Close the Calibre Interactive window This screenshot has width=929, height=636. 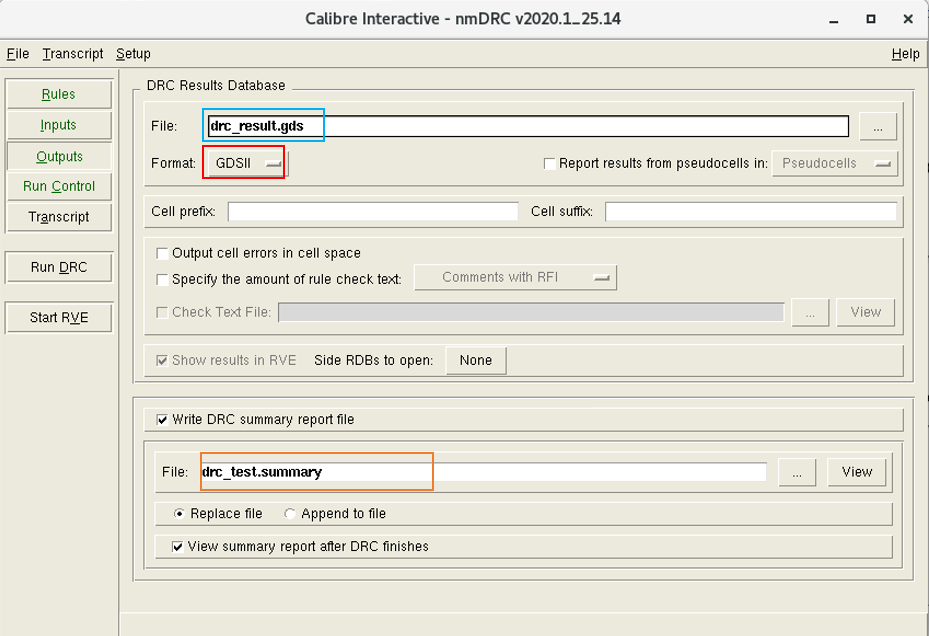point(908,20)
